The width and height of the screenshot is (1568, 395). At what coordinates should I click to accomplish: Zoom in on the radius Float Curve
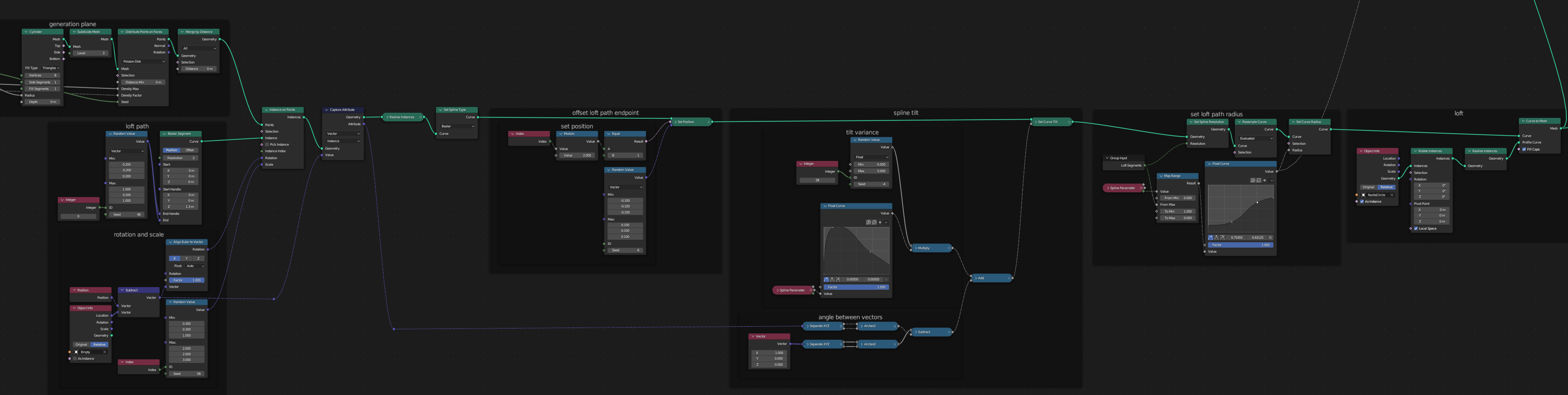(x=1253, y=181)
